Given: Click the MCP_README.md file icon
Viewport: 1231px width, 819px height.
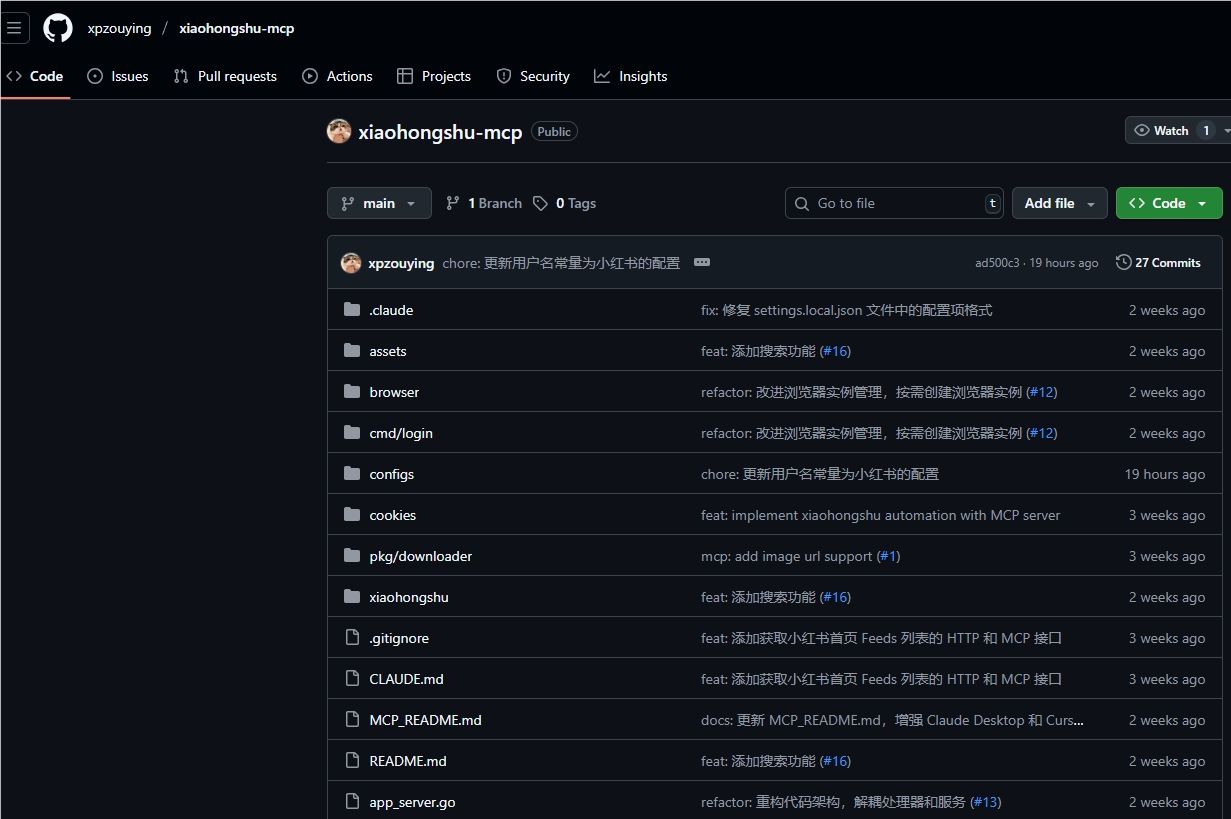Looking at the screenshot, I should coord(352,720).
